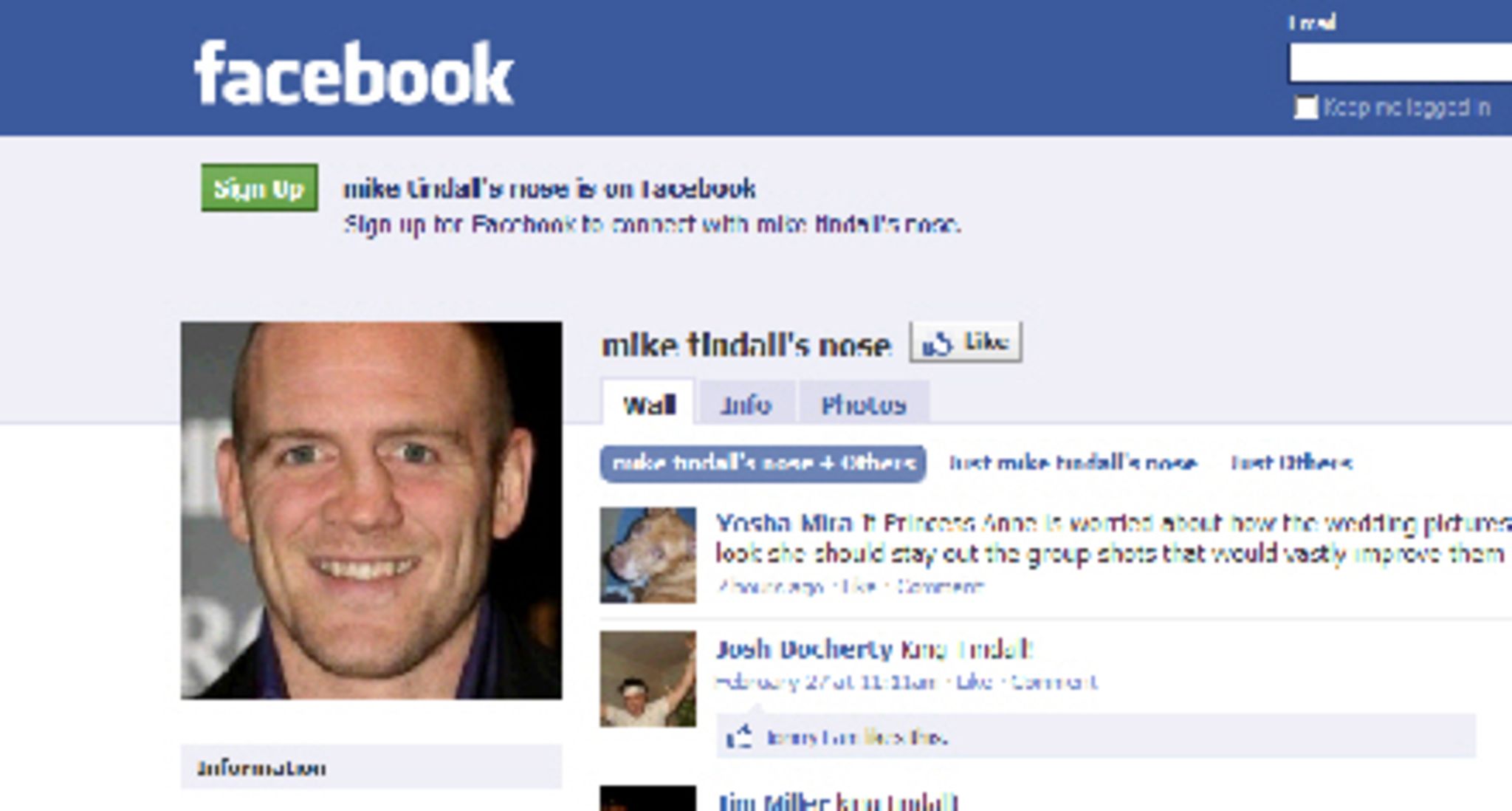
Task: Switch to the Info tab
Action: tap(746, 404)
